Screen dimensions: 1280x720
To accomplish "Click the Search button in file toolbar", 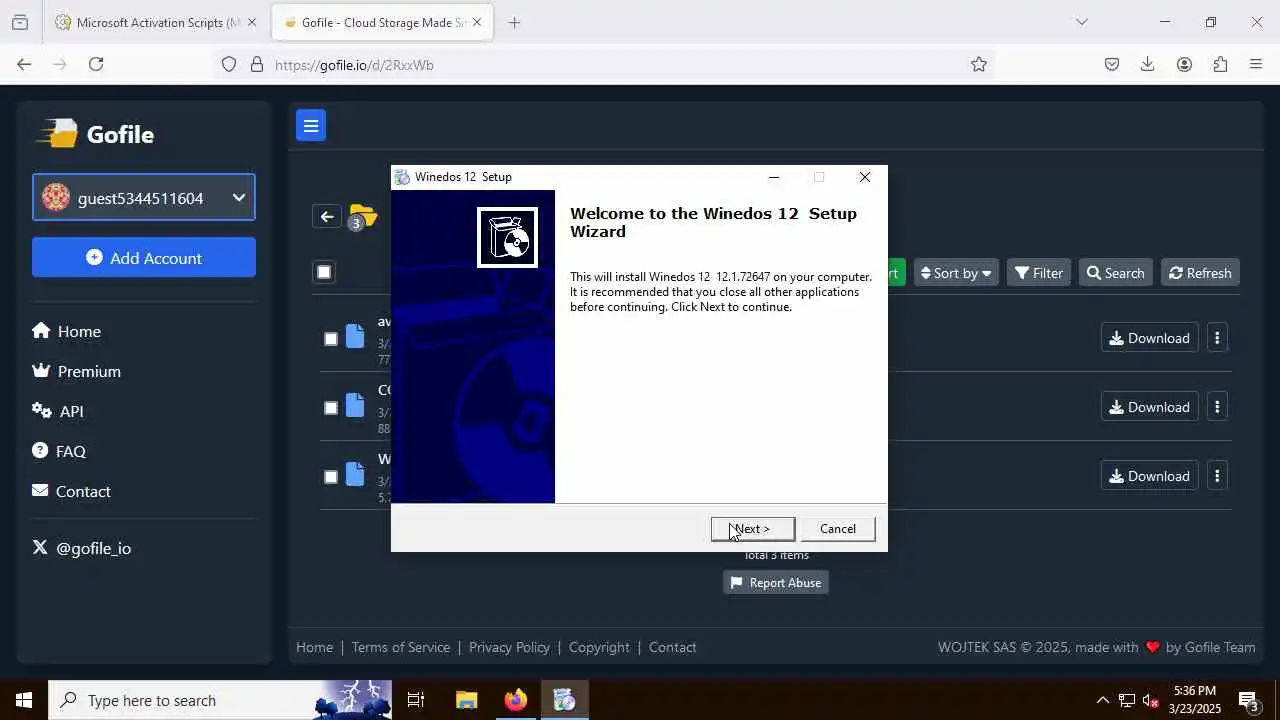I will pyautogui.click(x=1115, y=273).
